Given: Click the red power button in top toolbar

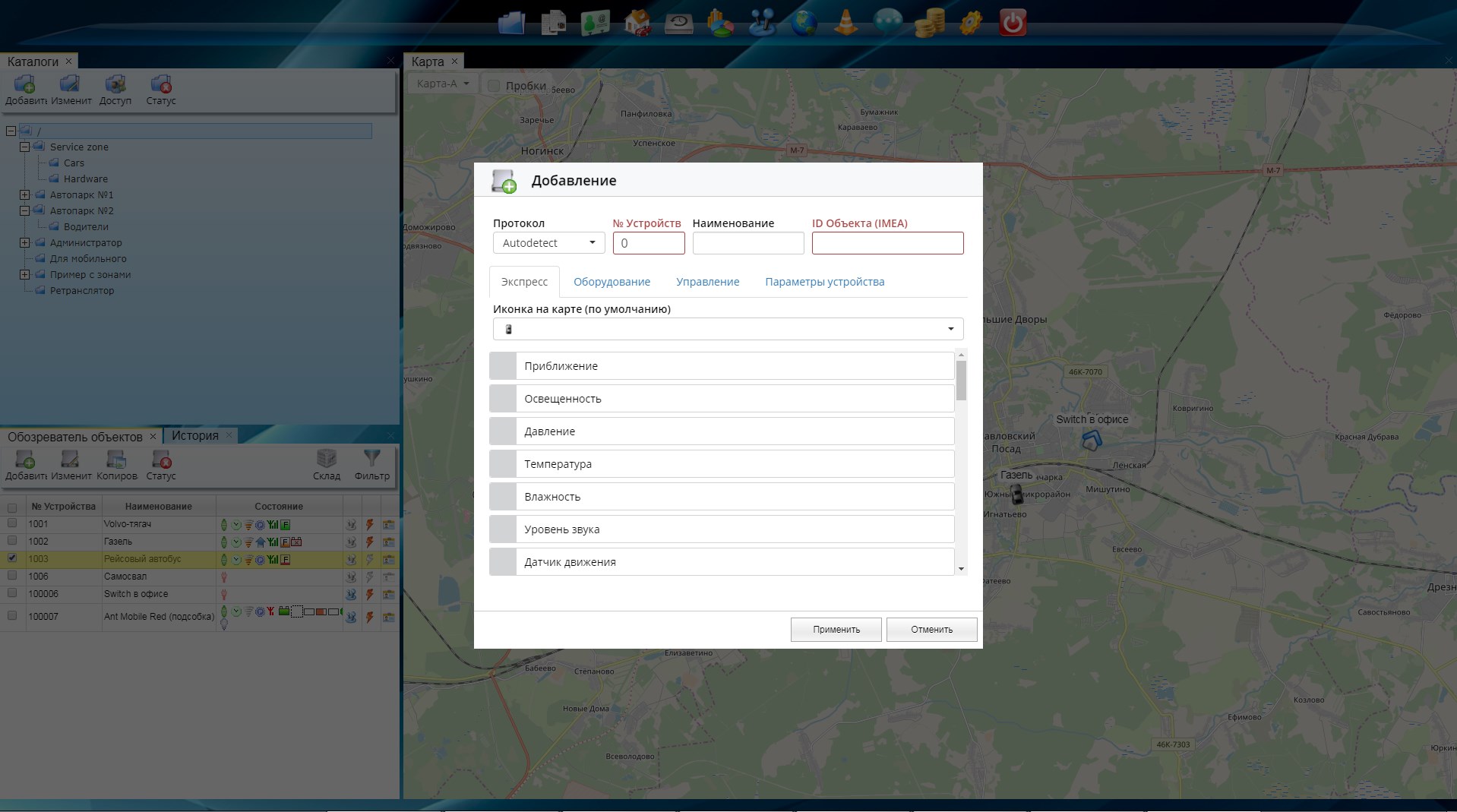Looking at the screenshot, I should [1012, 23].
